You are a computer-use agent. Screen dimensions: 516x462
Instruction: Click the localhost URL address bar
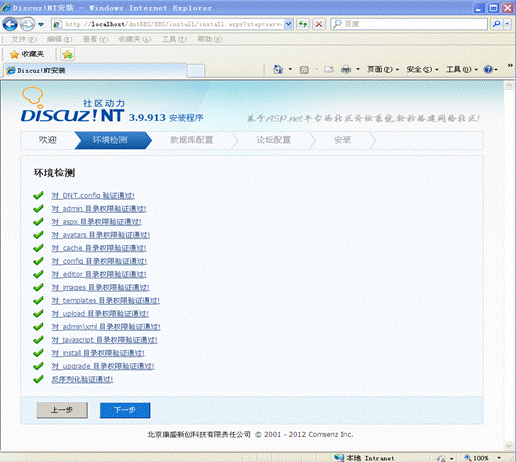point(168,24)
